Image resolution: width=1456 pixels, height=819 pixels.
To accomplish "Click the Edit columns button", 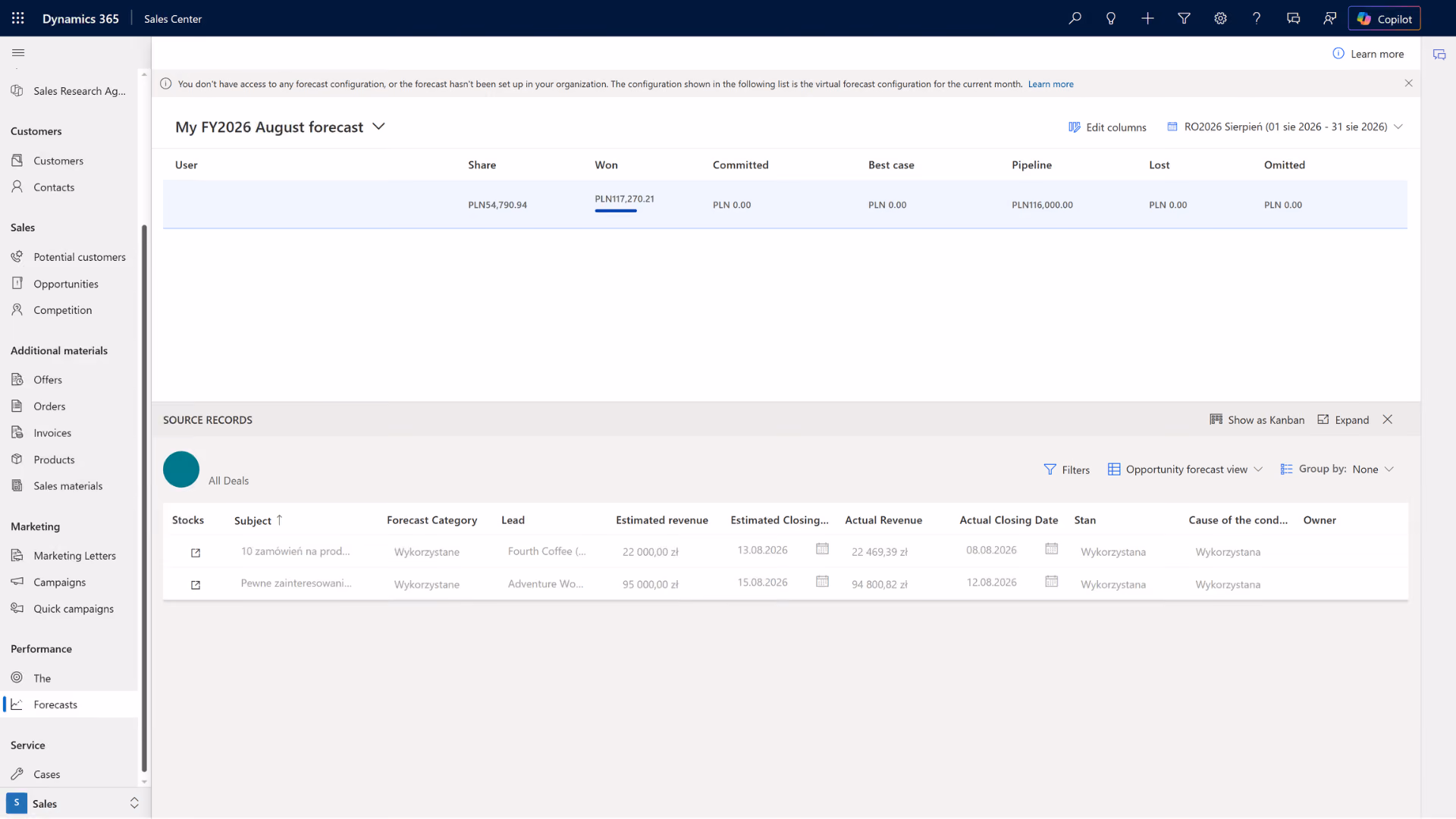I will pos(1107,127).
